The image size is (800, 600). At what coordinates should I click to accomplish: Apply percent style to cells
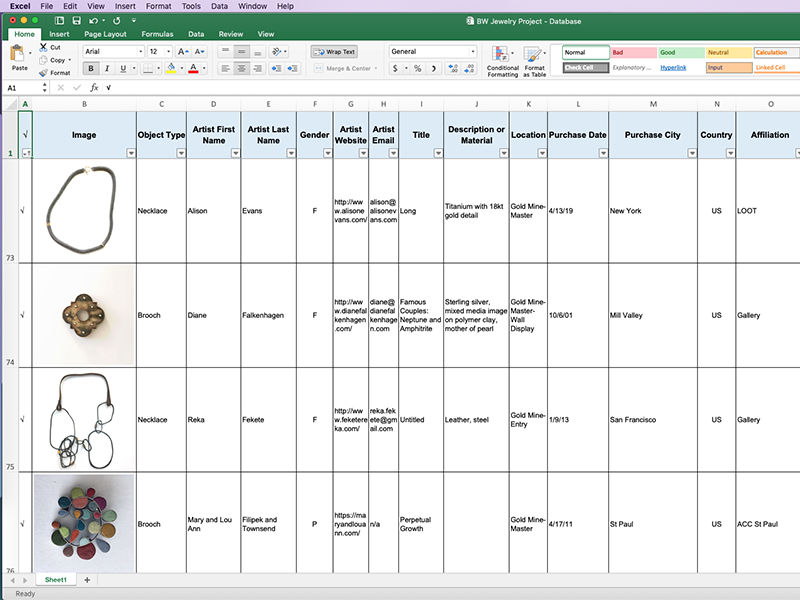(x=418, y=68)
